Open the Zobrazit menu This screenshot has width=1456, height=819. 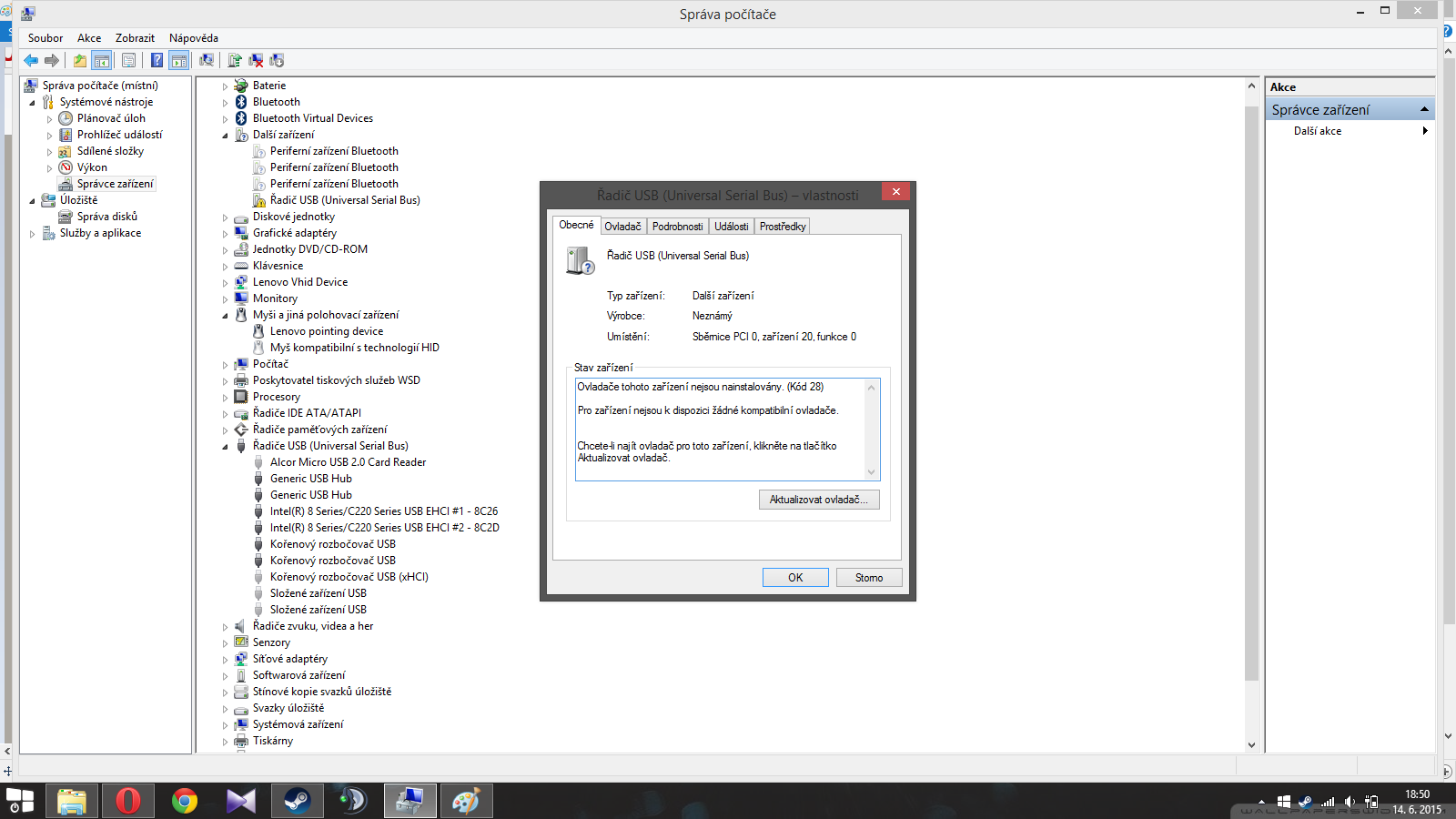(x=135, y=38)
